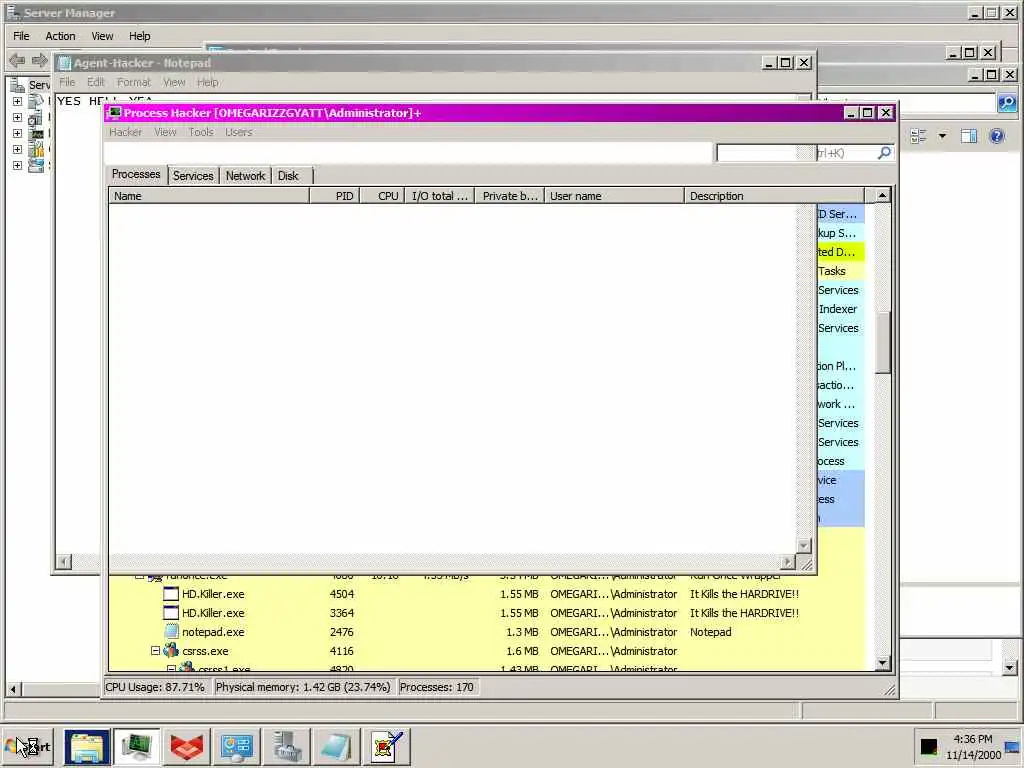This screenshot has height=768, width=1024.
Task: Sort processes by the PID column
Action: click(x=334, y=196)
